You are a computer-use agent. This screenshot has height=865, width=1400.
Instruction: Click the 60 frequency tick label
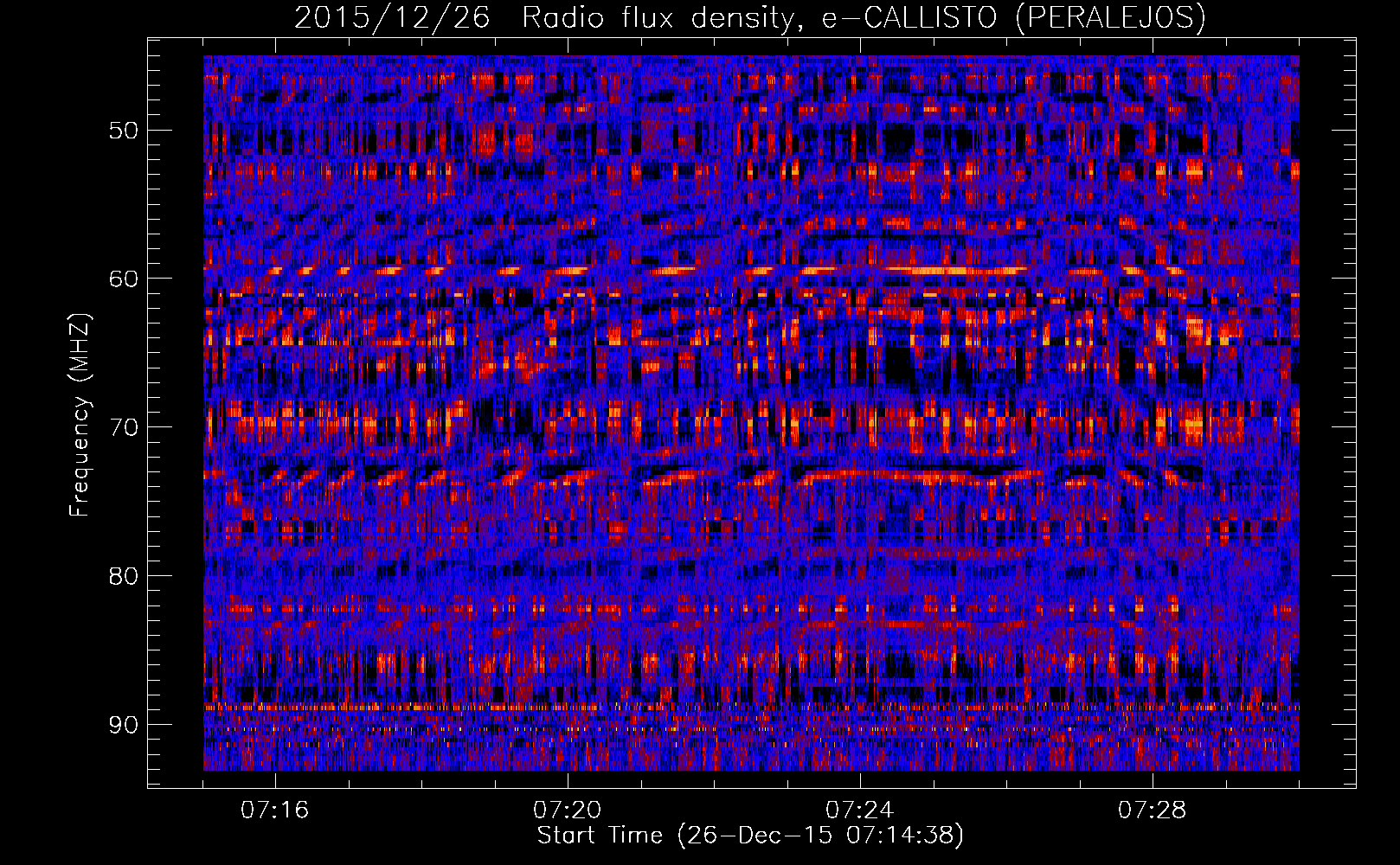pos(123,279)
